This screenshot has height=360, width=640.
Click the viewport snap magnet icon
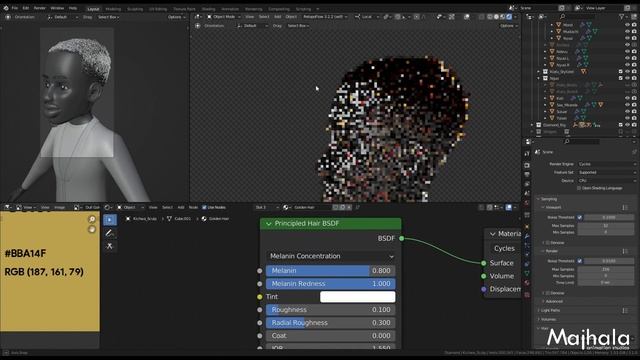[x=397, y=17]
